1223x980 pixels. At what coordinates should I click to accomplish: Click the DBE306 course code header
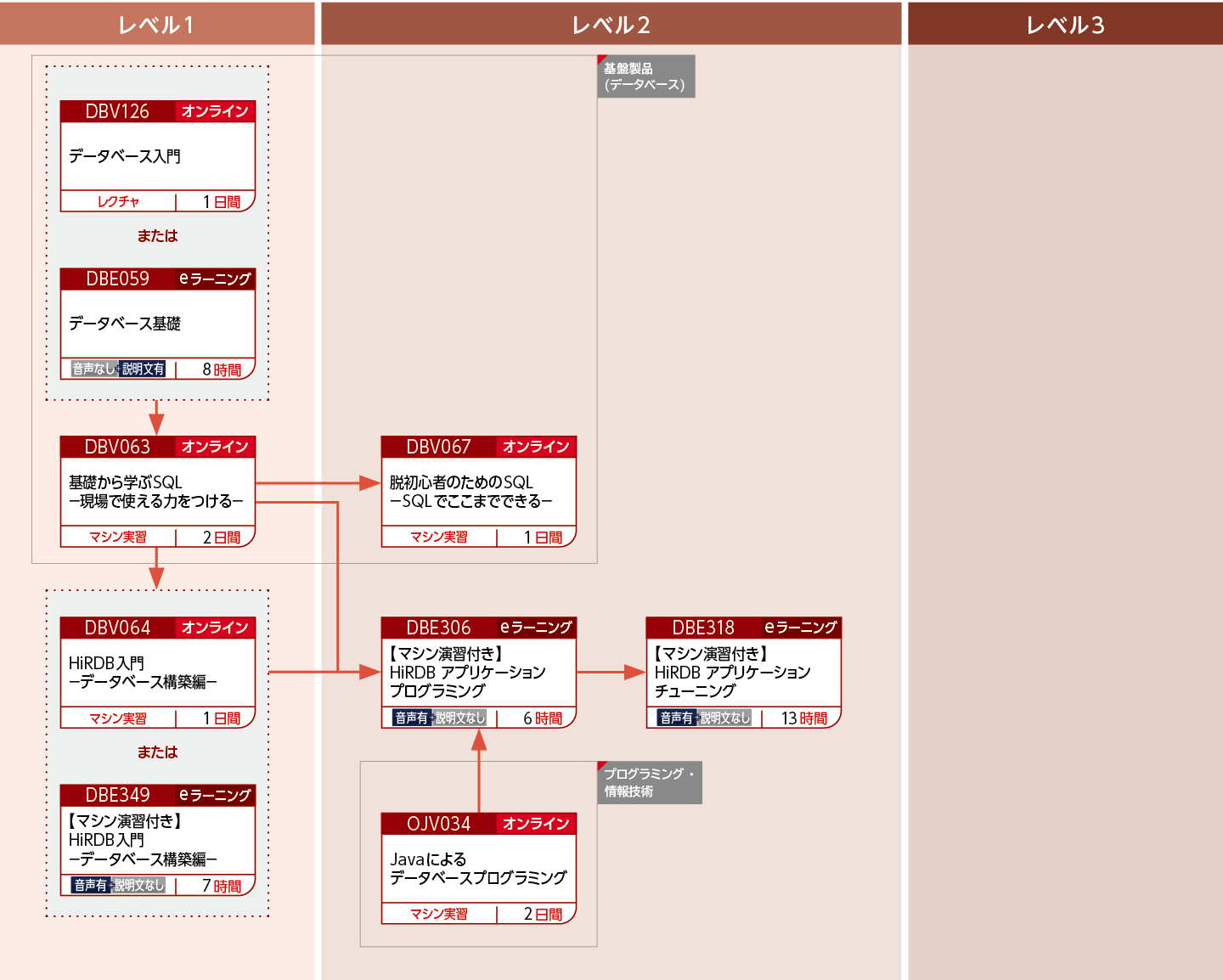438,628
